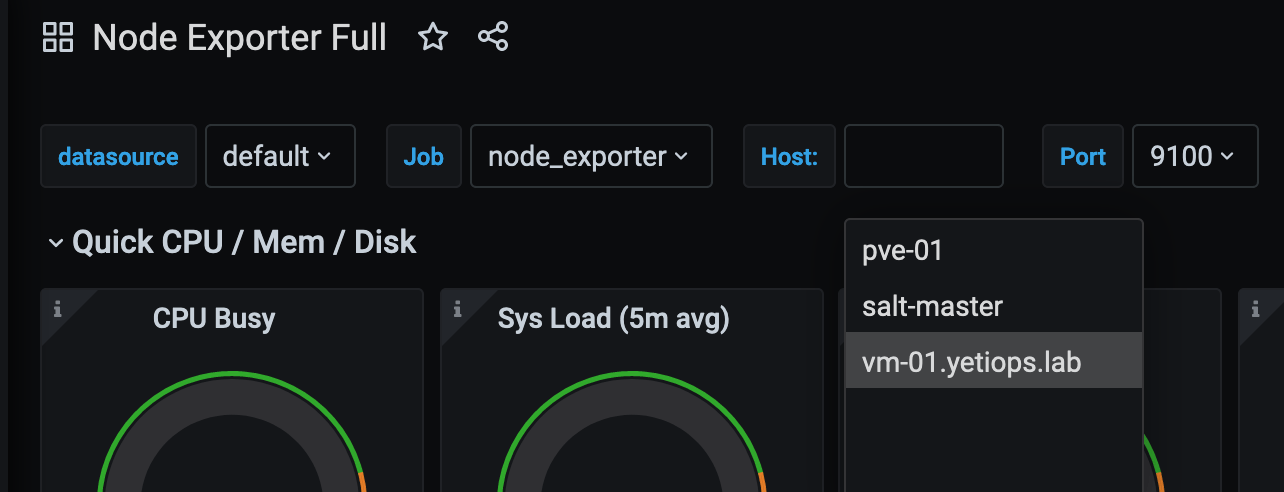Click the Host: variable label
Screen dimensions: 1284x492
[x=789, y=156]
